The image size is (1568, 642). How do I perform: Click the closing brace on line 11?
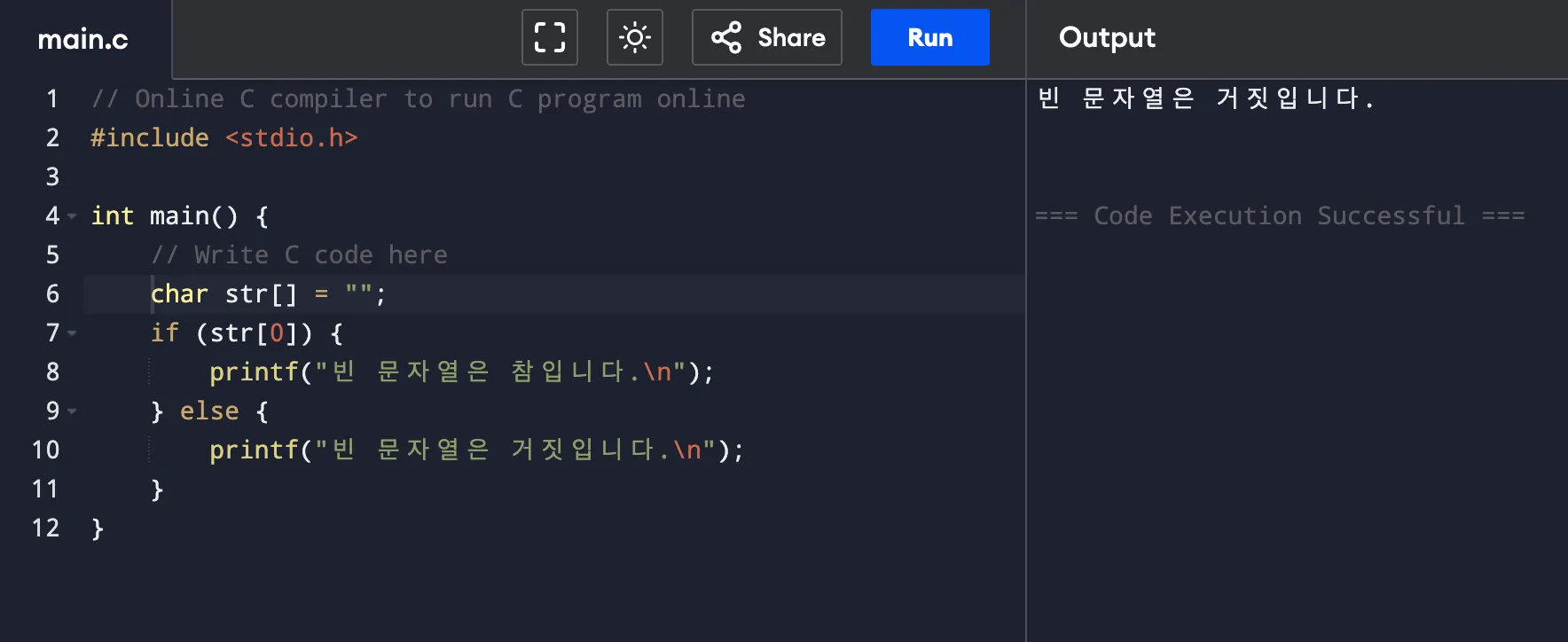pos(157,489)
